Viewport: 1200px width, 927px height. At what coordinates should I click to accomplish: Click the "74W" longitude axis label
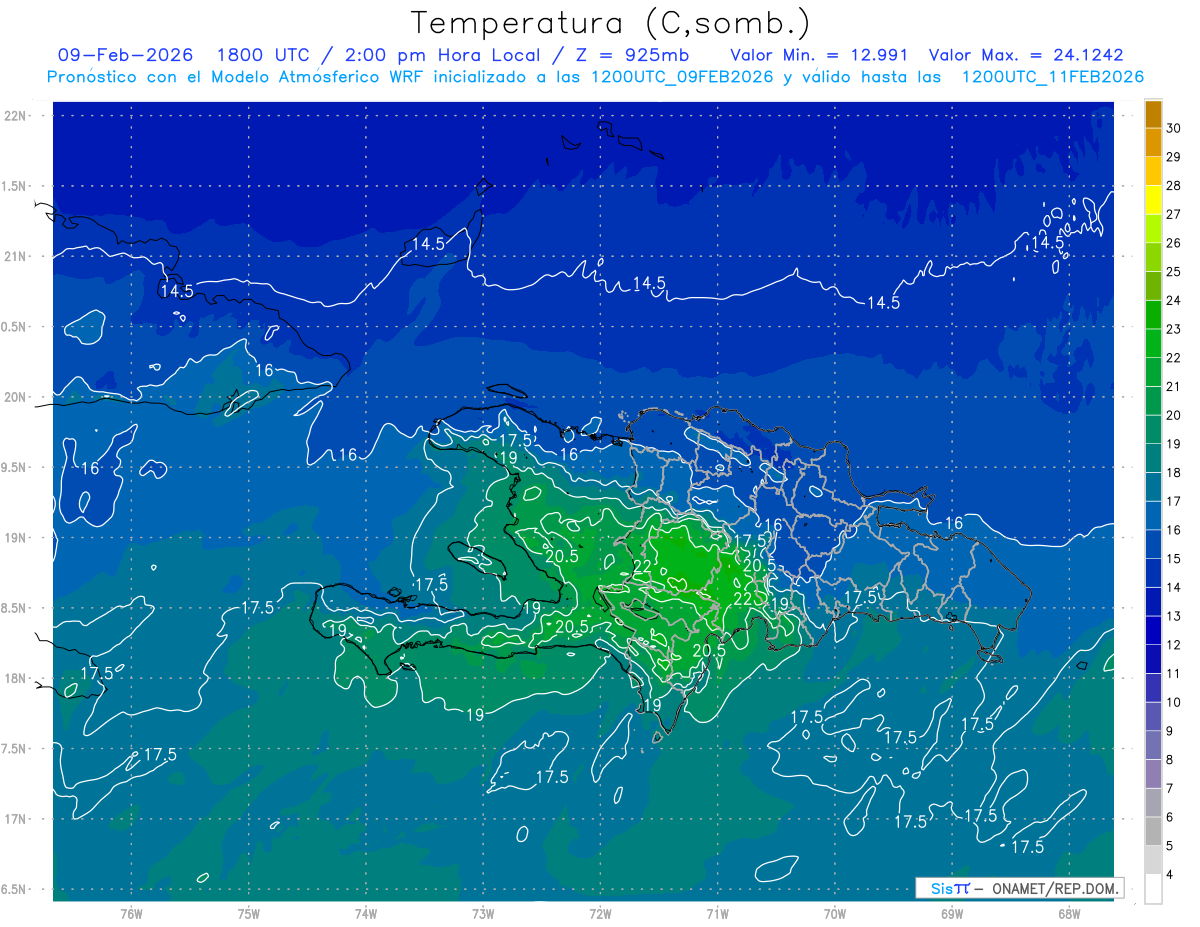(x=366, y=913)
